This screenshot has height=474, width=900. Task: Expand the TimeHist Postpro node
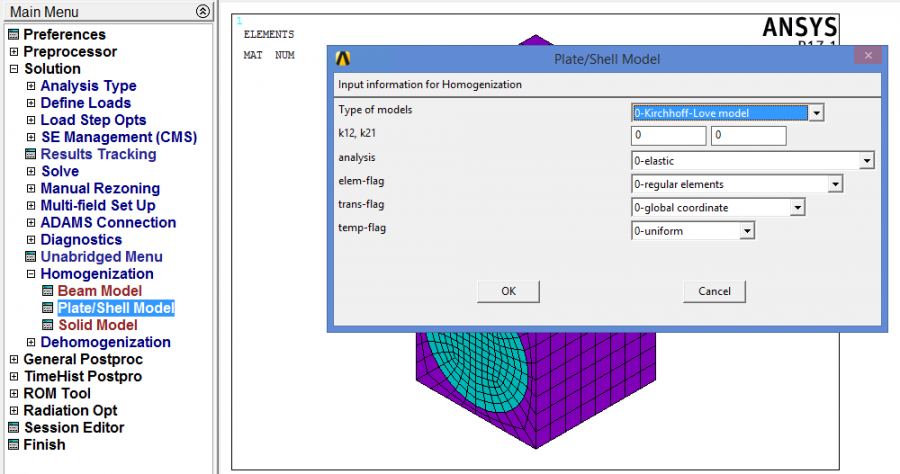(x=14, y=376)
